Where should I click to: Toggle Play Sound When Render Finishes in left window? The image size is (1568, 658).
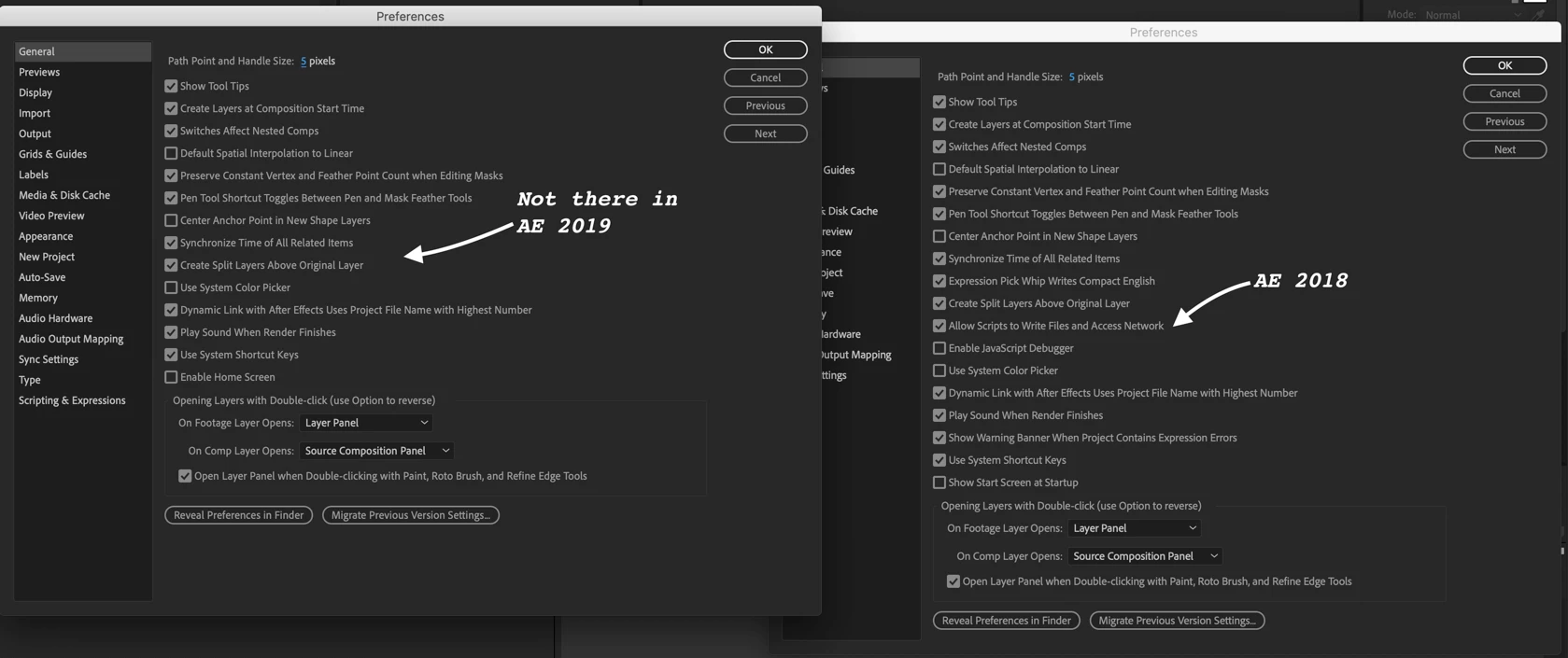[171, 332]
